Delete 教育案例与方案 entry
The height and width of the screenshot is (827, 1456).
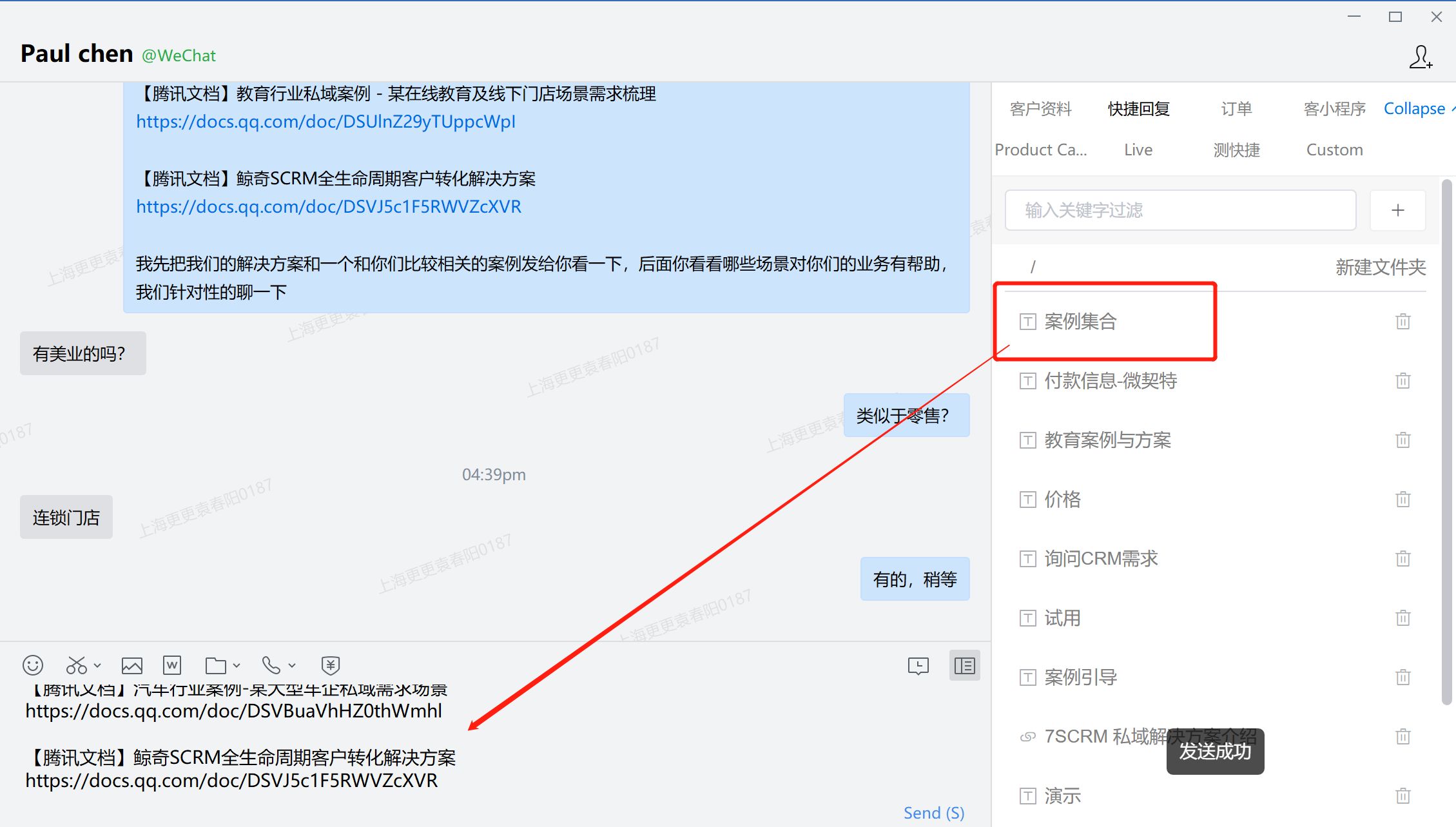(1403, 440)
